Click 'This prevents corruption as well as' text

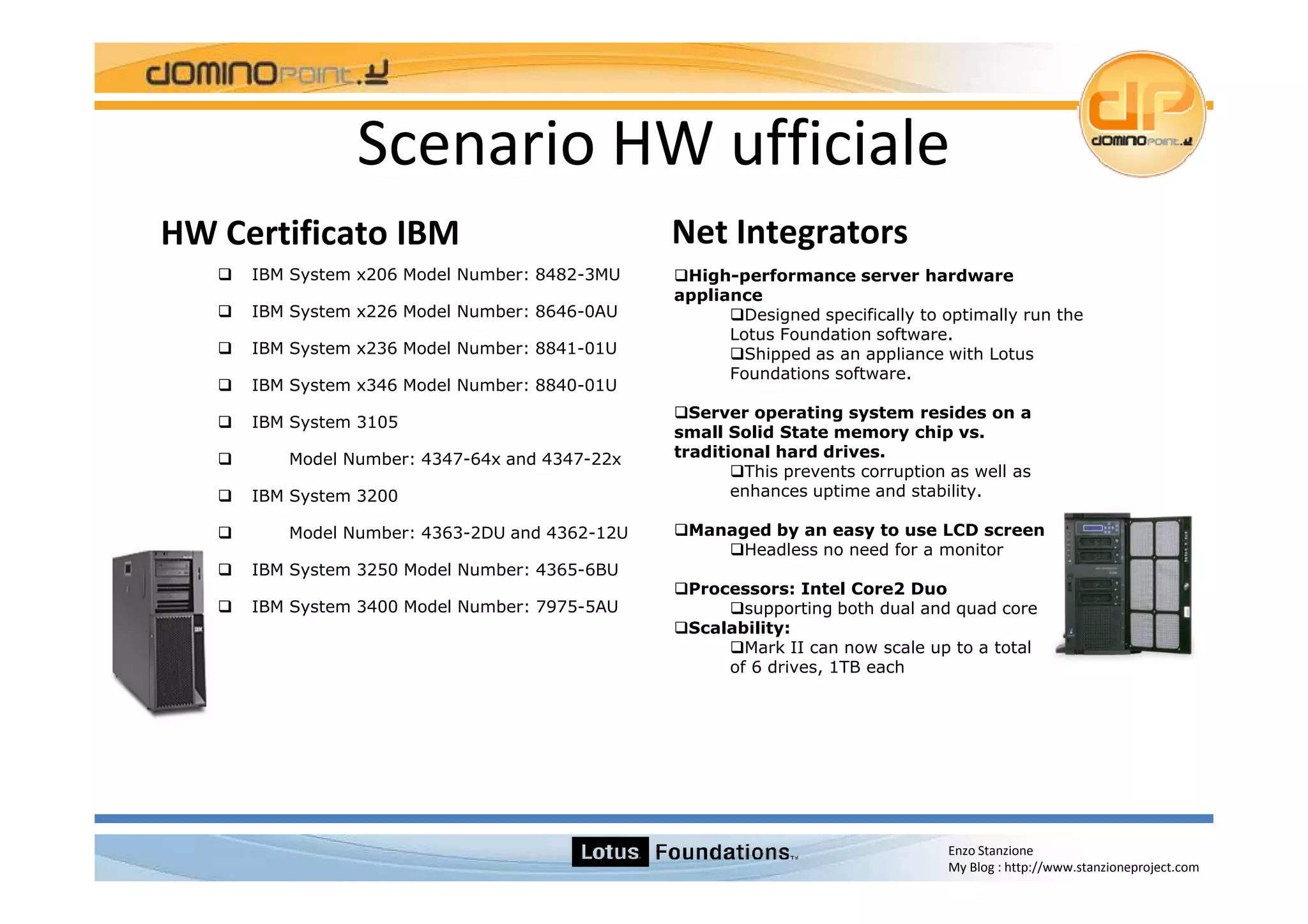click(x=888, y=472)
